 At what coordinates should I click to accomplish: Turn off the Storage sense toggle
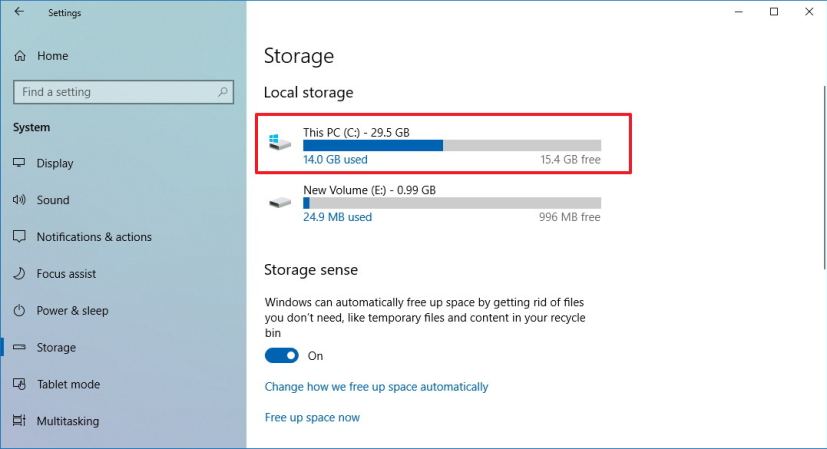[x=282, y=356]
